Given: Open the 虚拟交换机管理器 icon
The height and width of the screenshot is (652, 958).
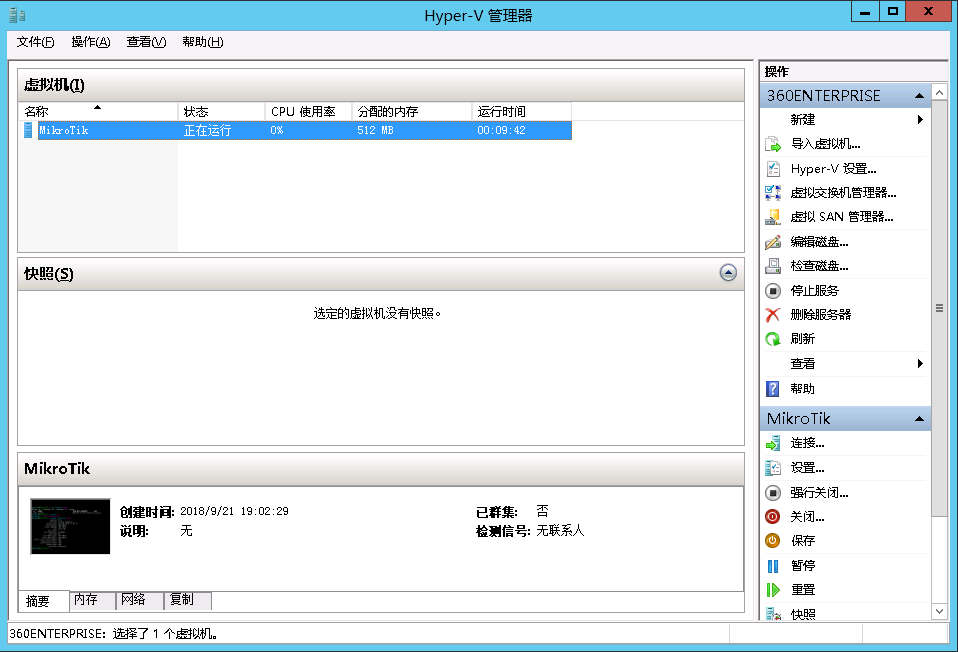Looking at the screenshot, I should point(773,192).
